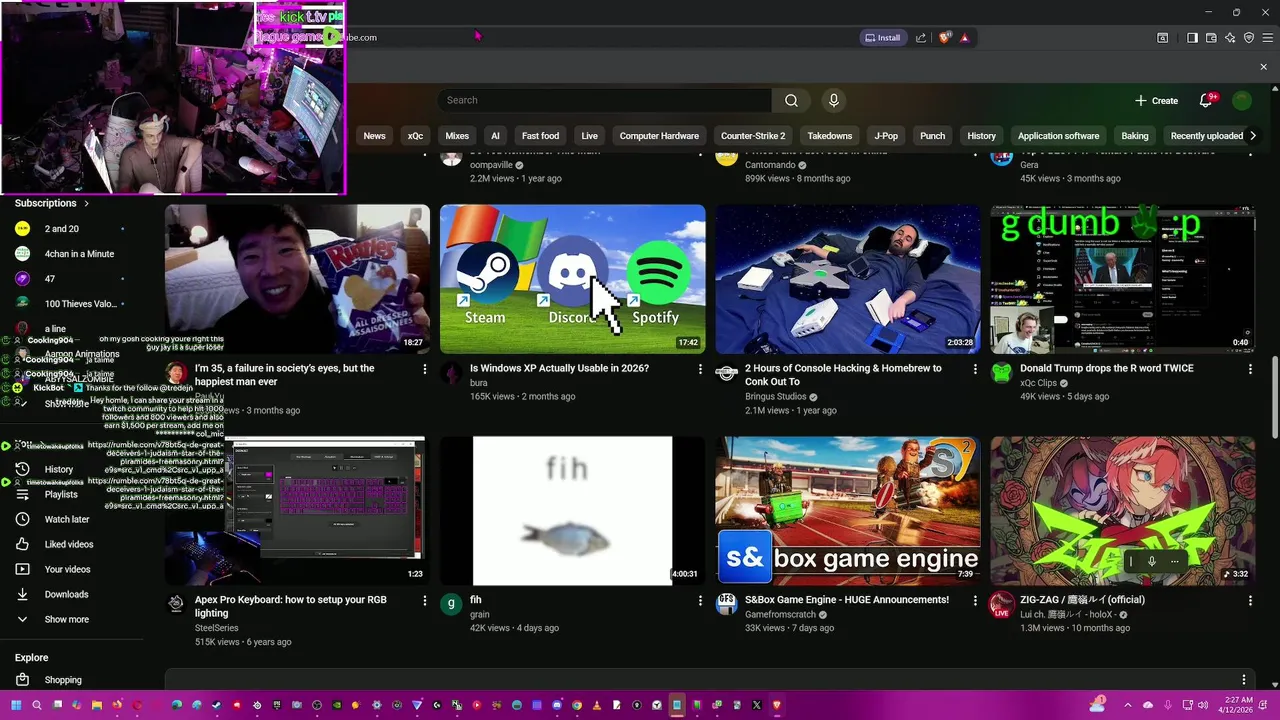Viewport: 1280px width, 720px height.
Task: Start voice search with the microphone
Action: 834,100
